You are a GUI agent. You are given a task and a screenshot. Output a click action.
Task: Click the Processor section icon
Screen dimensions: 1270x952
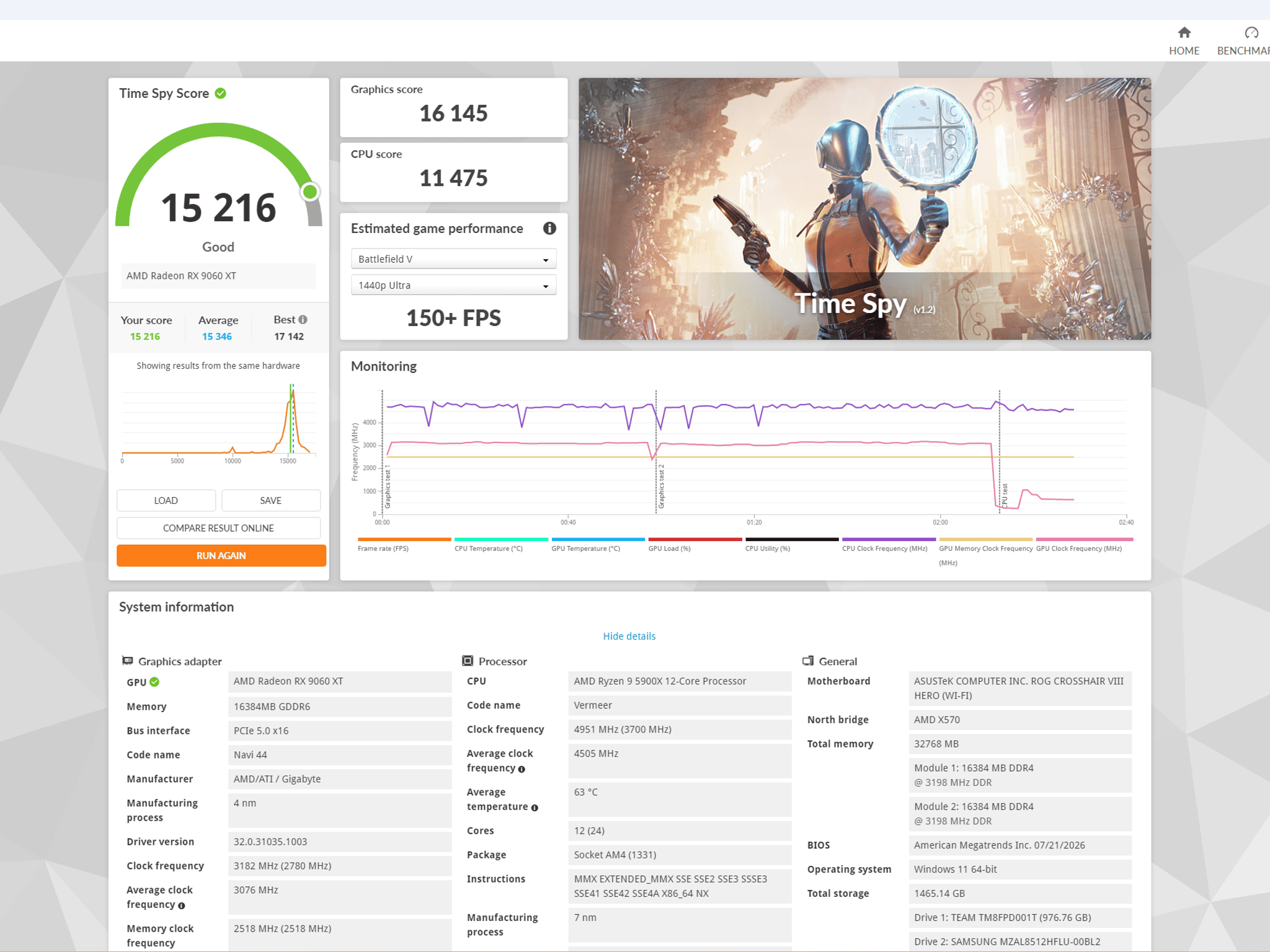tap(468, 661)
